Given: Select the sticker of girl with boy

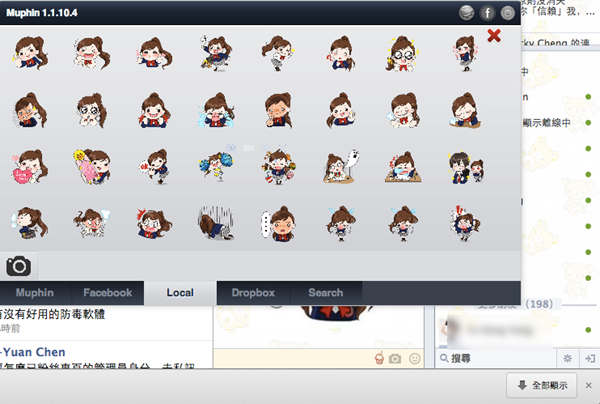Looking at the screenshot, I should 465,168.
